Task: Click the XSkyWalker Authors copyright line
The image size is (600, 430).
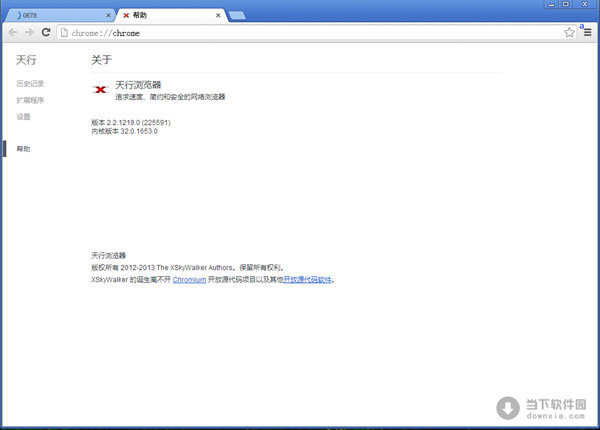Action: click(x=187, y=267)
